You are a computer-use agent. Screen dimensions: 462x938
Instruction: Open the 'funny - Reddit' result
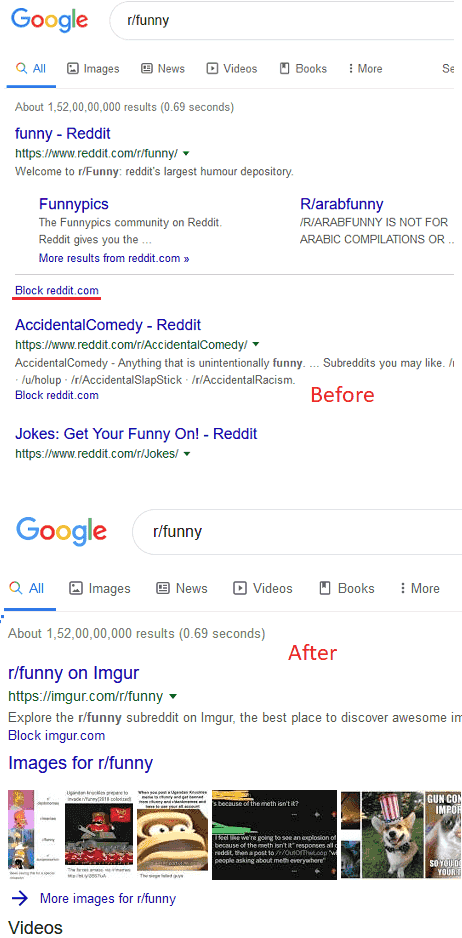63,133
